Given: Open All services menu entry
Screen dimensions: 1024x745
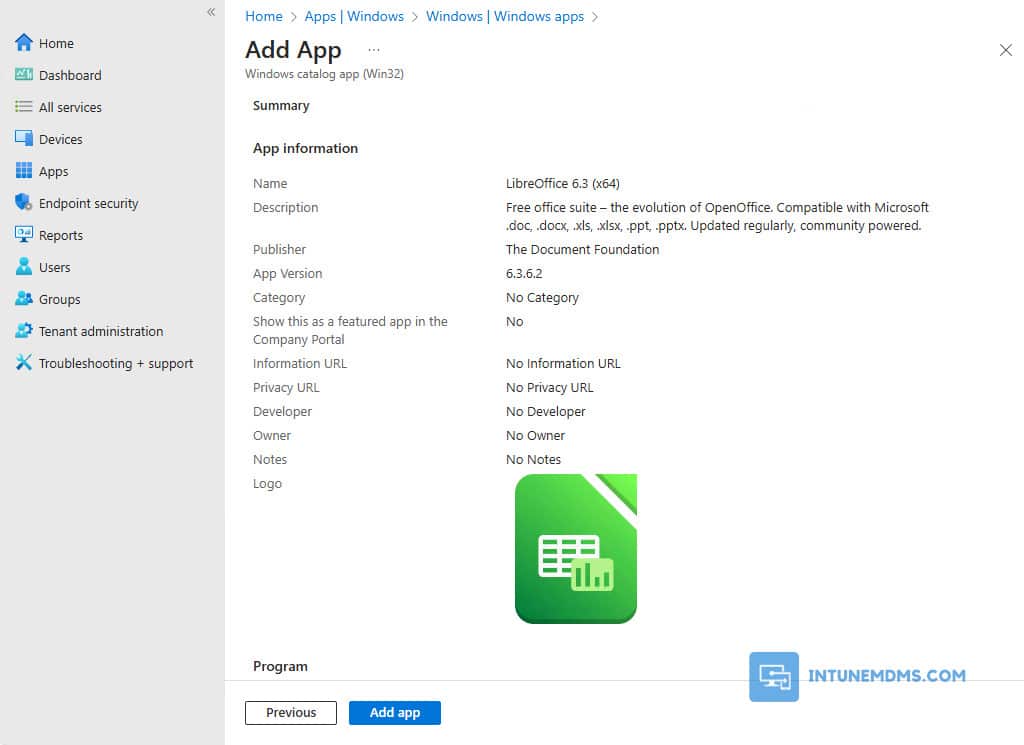Looking at the screenshot, I should [x=70, y=107].
